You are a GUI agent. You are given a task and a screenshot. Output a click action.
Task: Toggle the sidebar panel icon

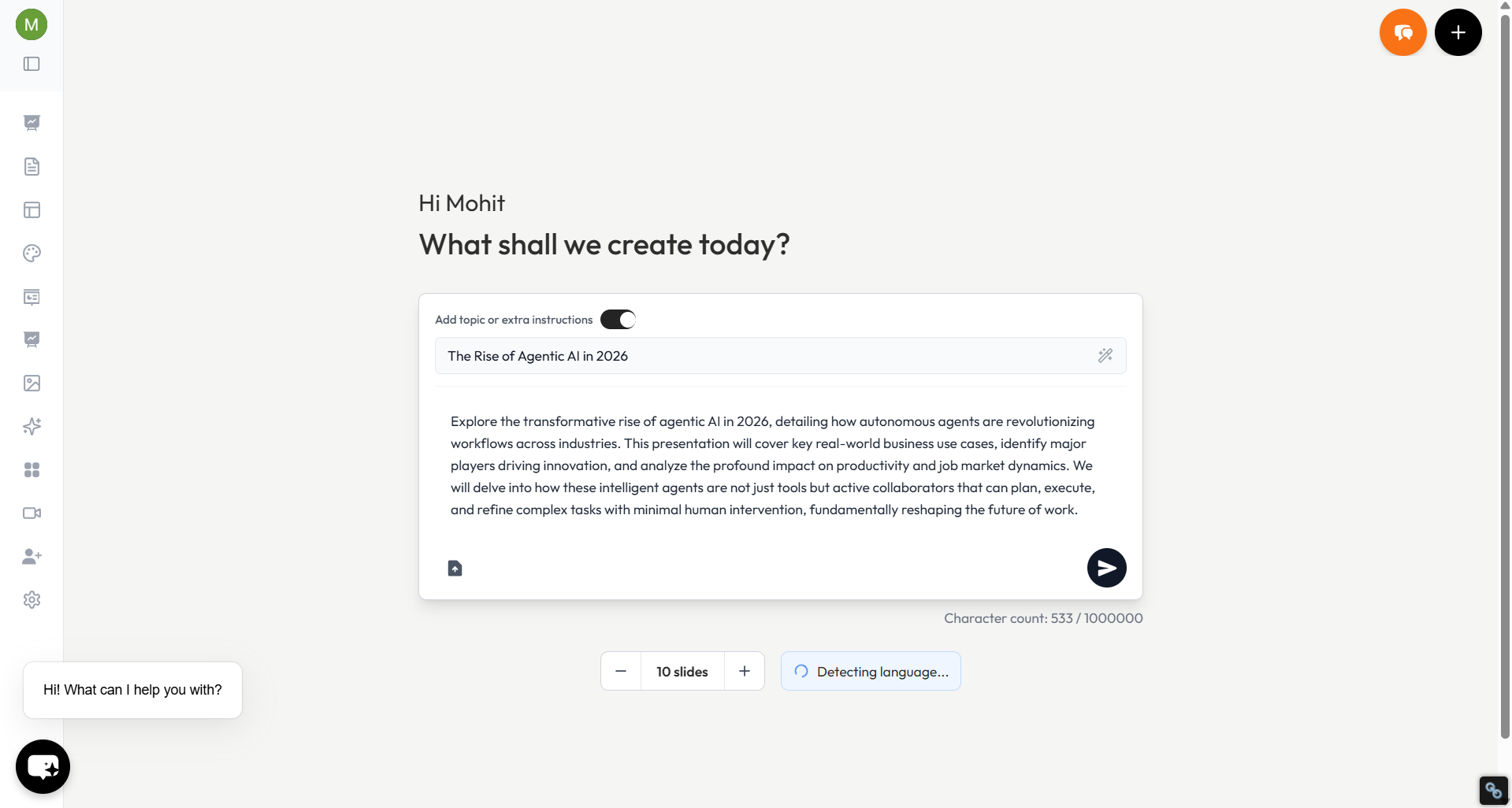click(x=32, y=64)
